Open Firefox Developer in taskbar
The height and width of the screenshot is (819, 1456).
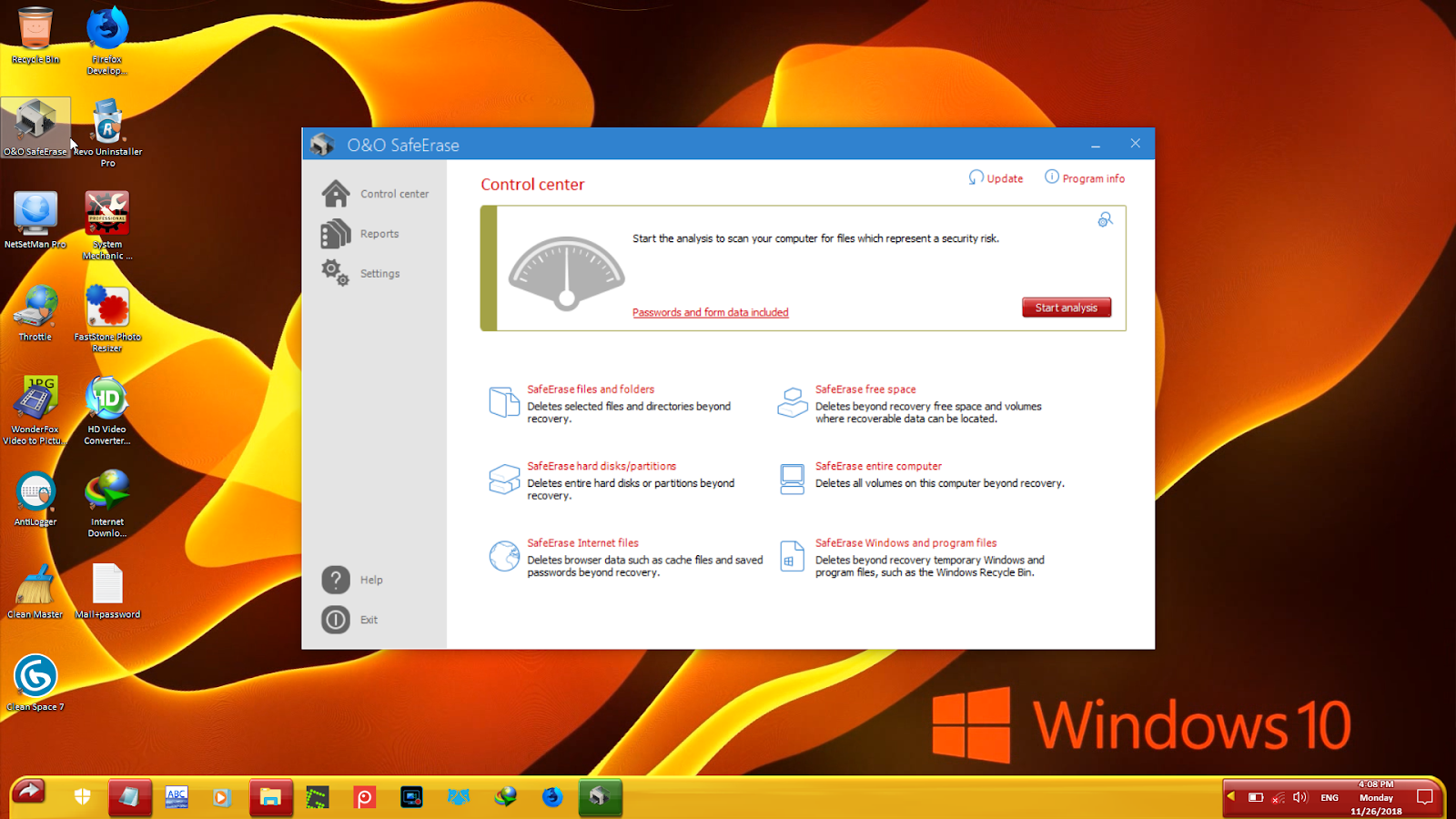(x=552, y=797)
